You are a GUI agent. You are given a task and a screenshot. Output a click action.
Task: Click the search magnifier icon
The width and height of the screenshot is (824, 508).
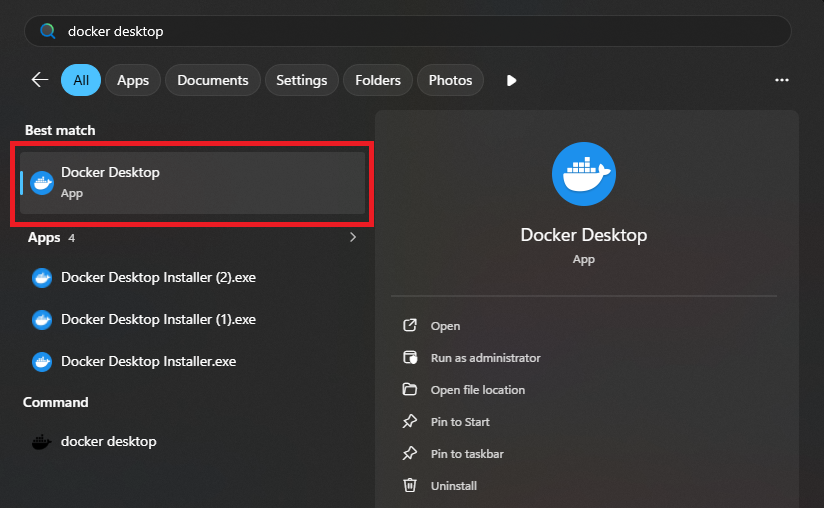[x=48, y=31]
